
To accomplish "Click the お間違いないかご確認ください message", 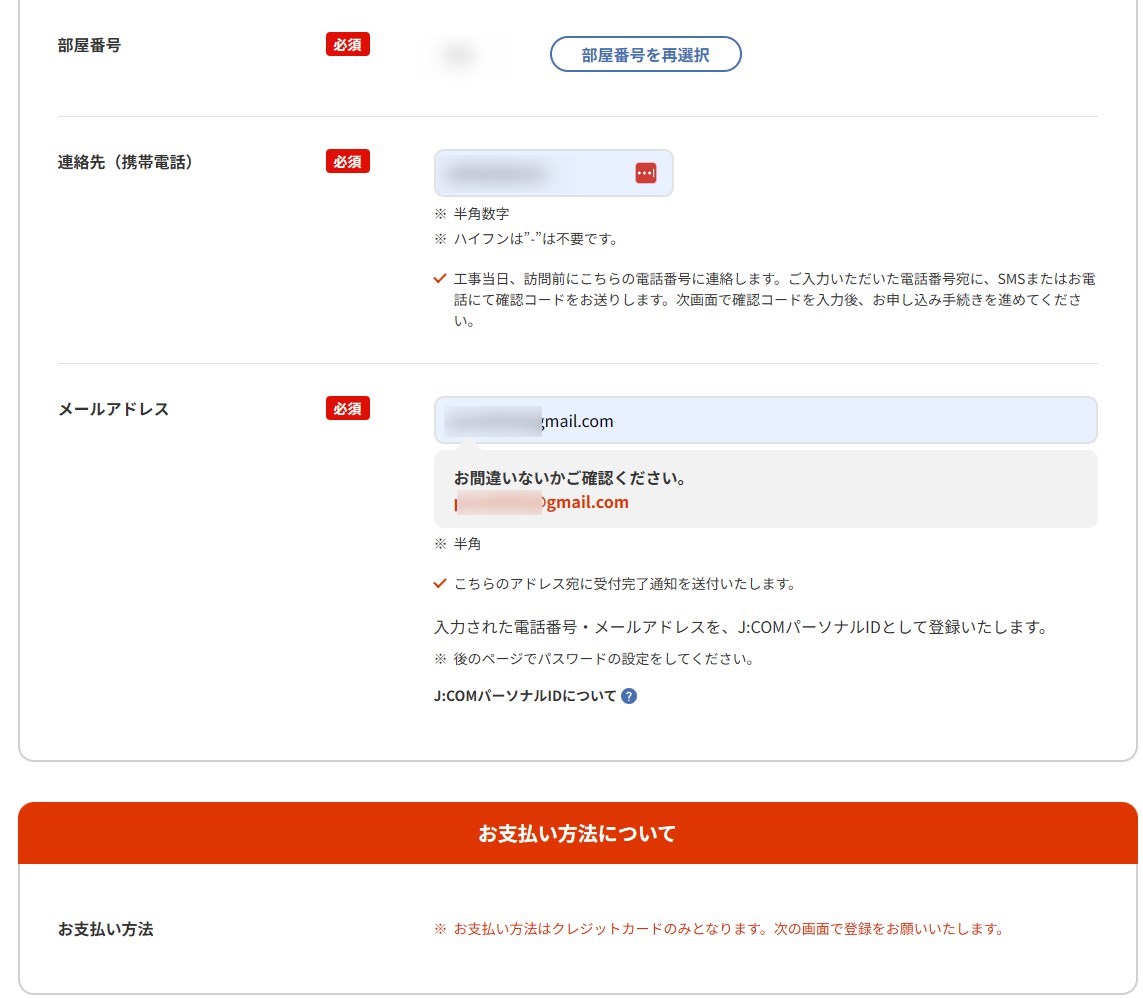I will pos(569,478).
